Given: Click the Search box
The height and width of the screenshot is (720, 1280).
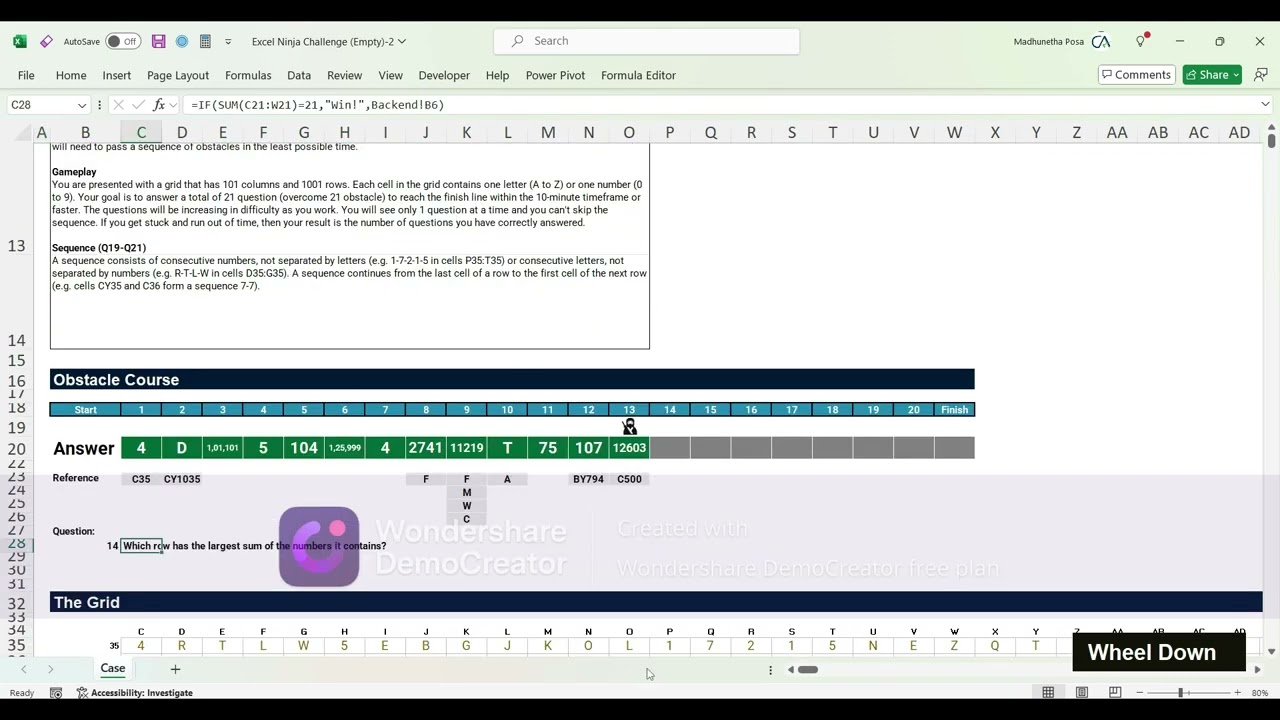Looking at the screenshot, I should click(x=647, y=41).
